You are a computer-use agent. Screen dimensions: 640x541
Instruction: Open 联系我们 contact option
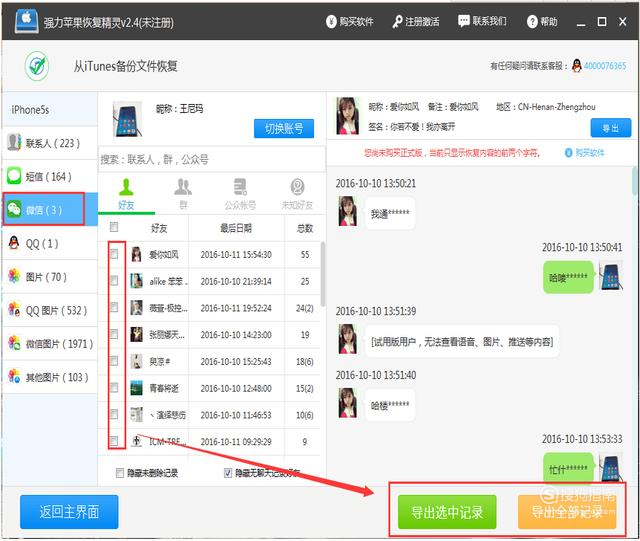482,21
